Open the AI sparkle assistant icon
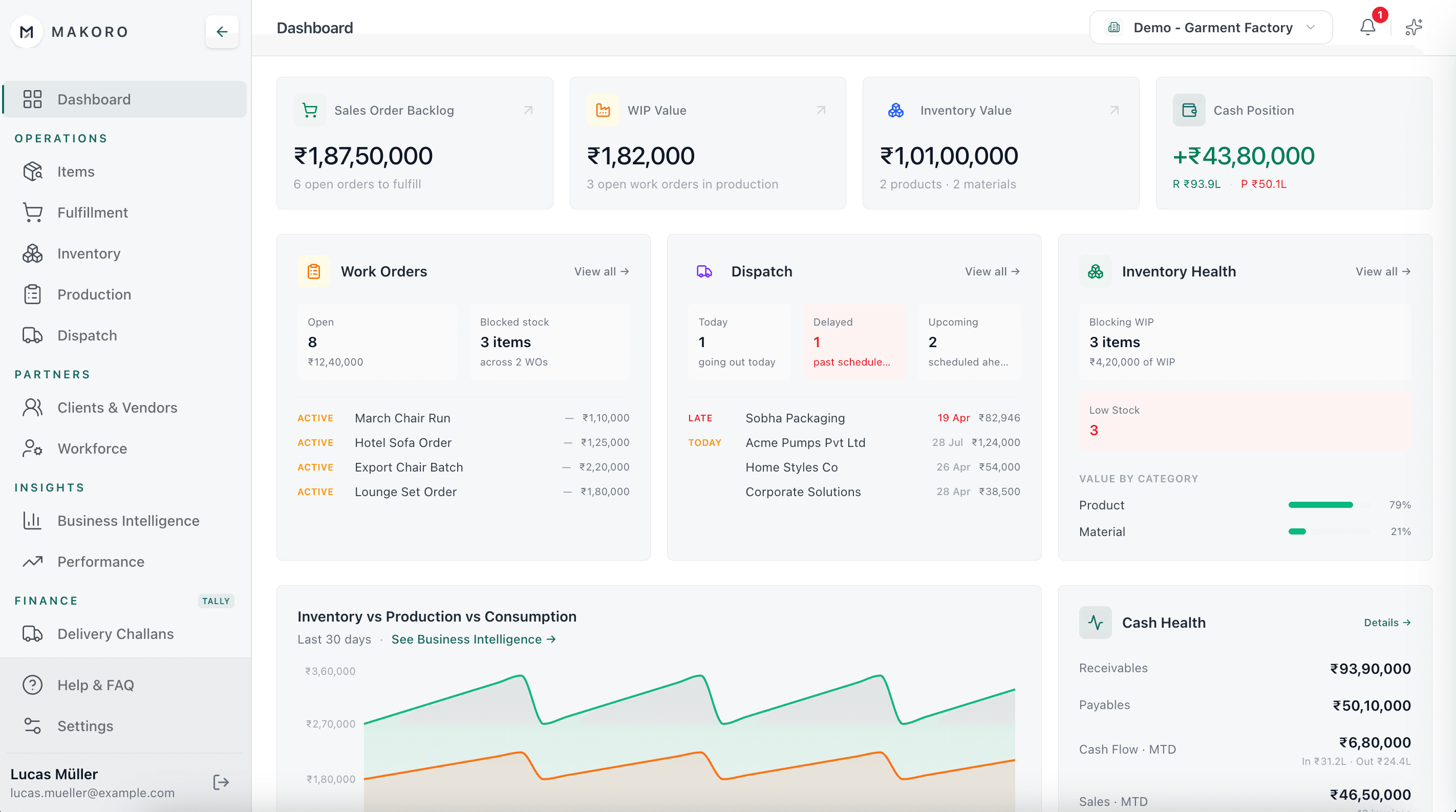 (x=1414, y=27)
